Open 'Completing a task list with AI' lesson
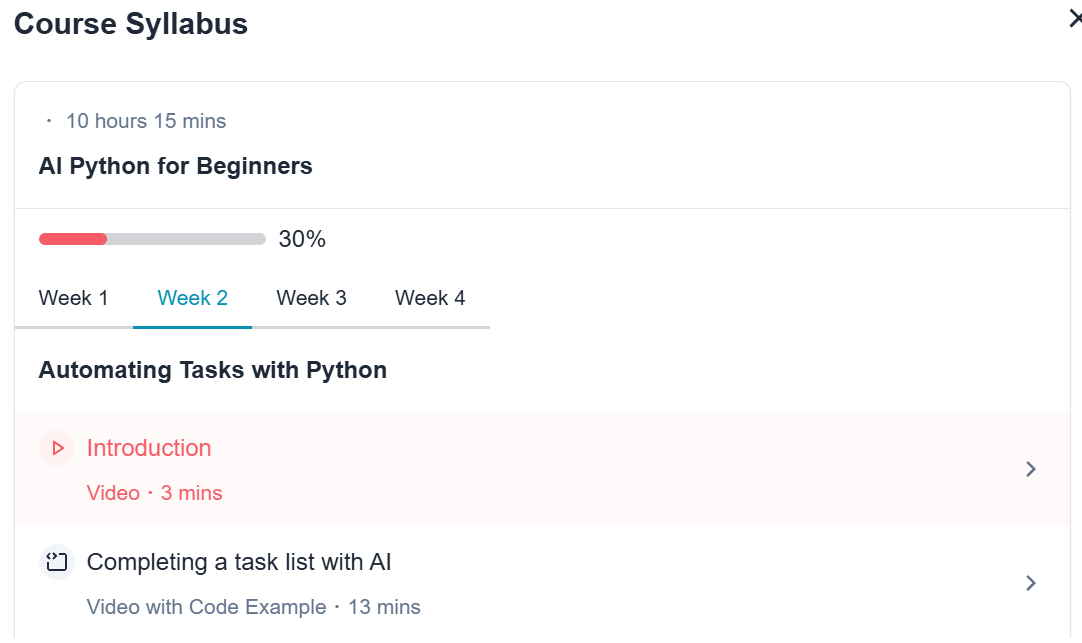Image resolution: width=1082 pixels, height=643 pixels. point(239,562)
